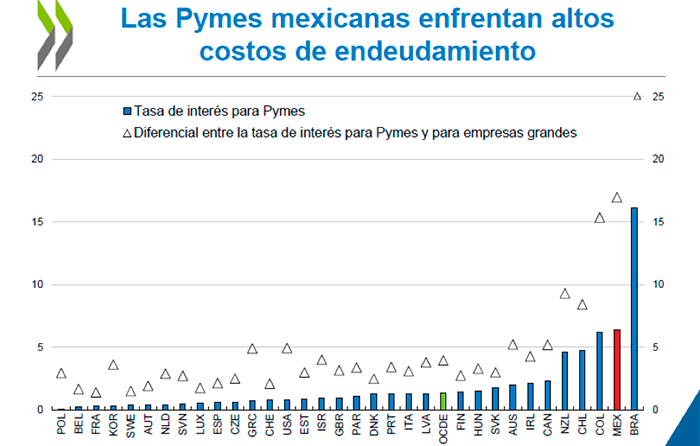
Task: Click the blue square legend marker
Action: pyautogui.click(x=127, y=111)
